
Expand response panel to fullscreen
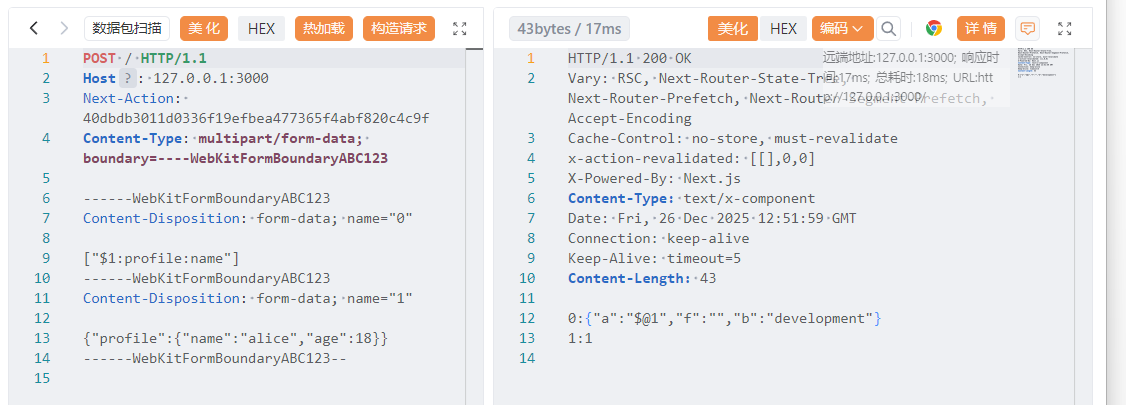[1065, 29]
